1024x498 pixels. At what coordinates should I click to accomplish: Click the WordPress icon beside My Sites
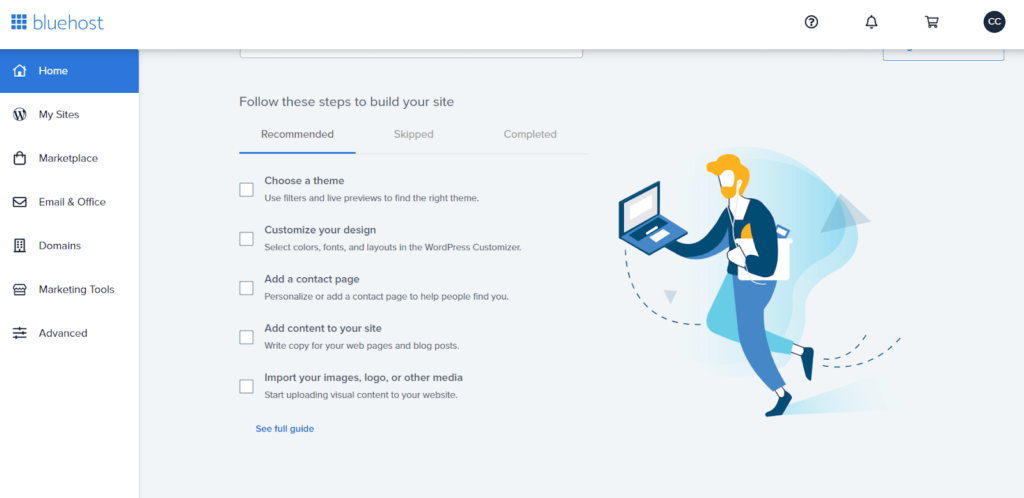click(x=20, y=114)
